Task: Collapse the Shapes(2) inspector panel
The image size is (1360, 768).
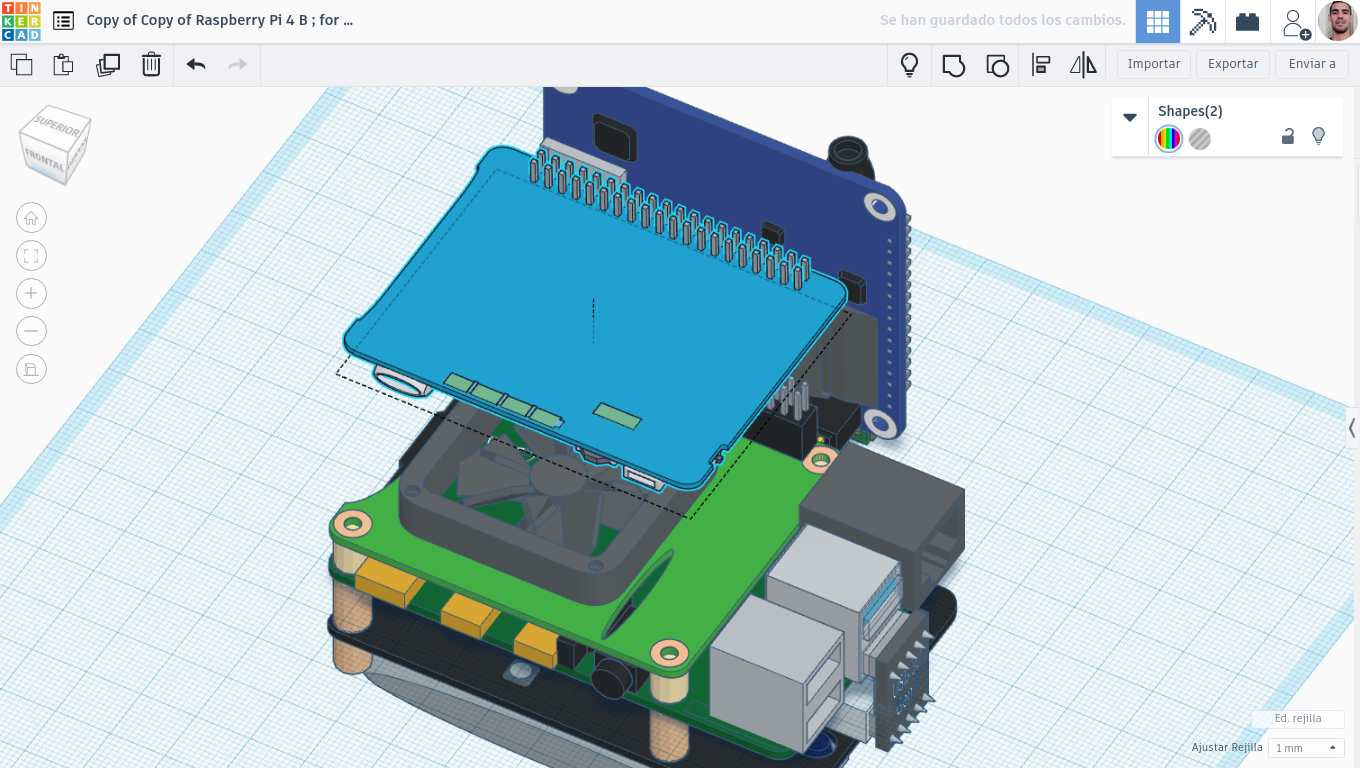Action: tap(1130, 117)
